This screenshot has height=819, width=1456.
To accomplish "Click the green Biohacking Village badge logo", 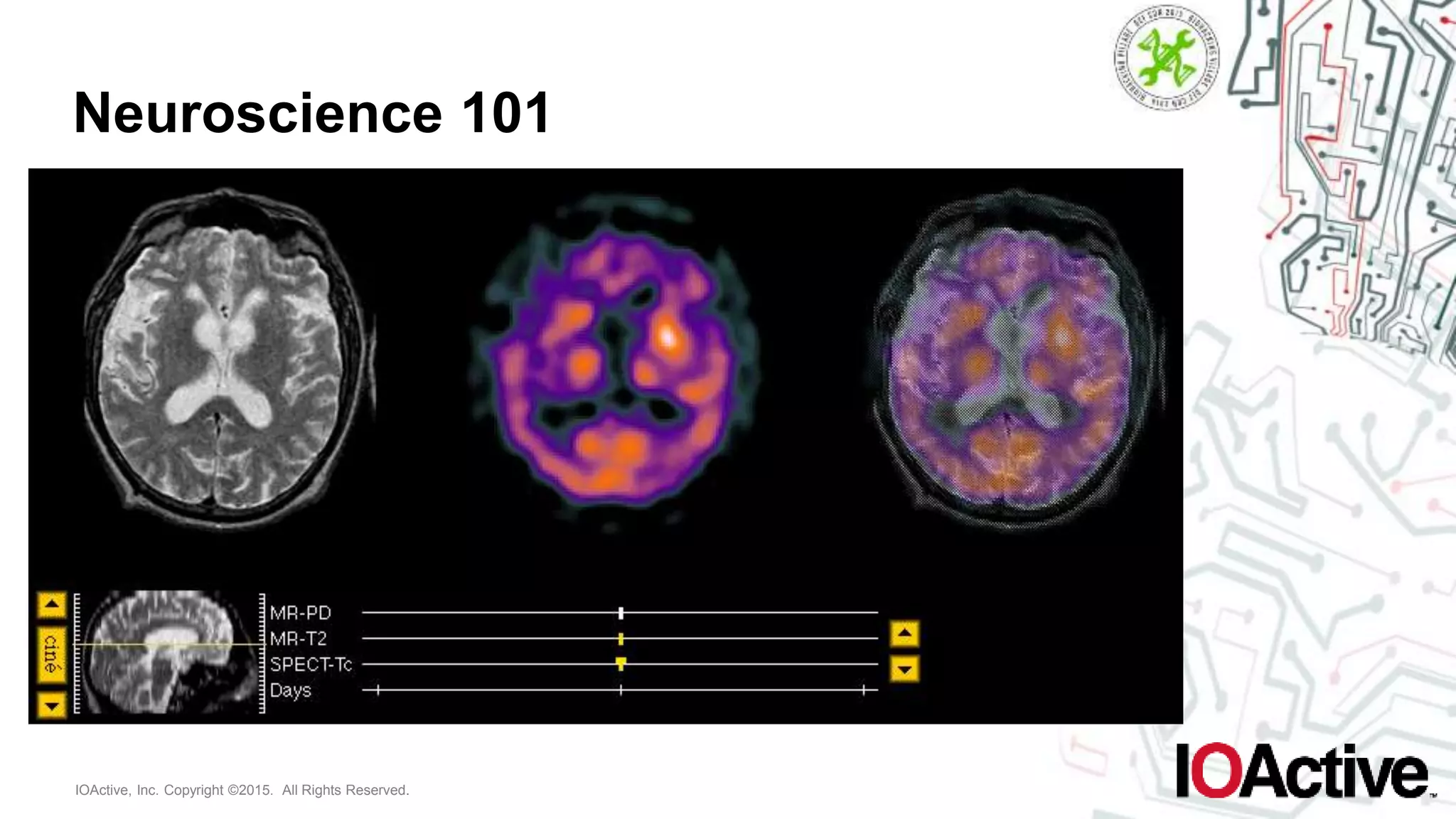I will tap(1166, 58).
